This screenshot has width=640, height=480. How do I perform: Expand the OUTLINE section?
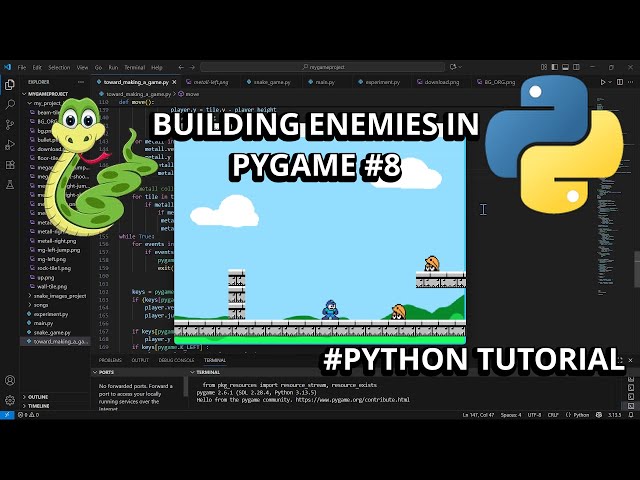click(36, 397)
